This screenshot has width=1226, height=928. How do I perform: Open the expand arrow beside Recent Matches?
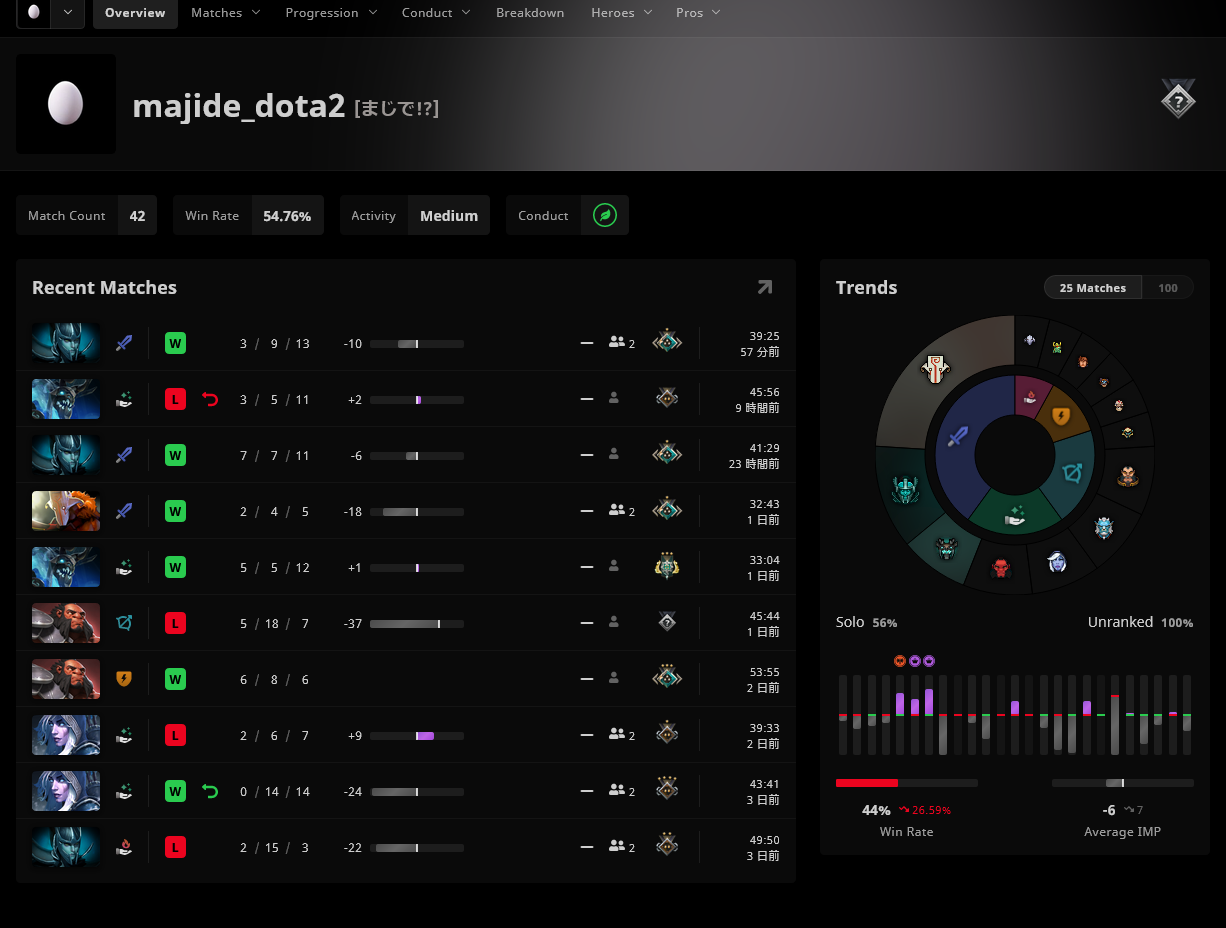[x=765, y=288]
